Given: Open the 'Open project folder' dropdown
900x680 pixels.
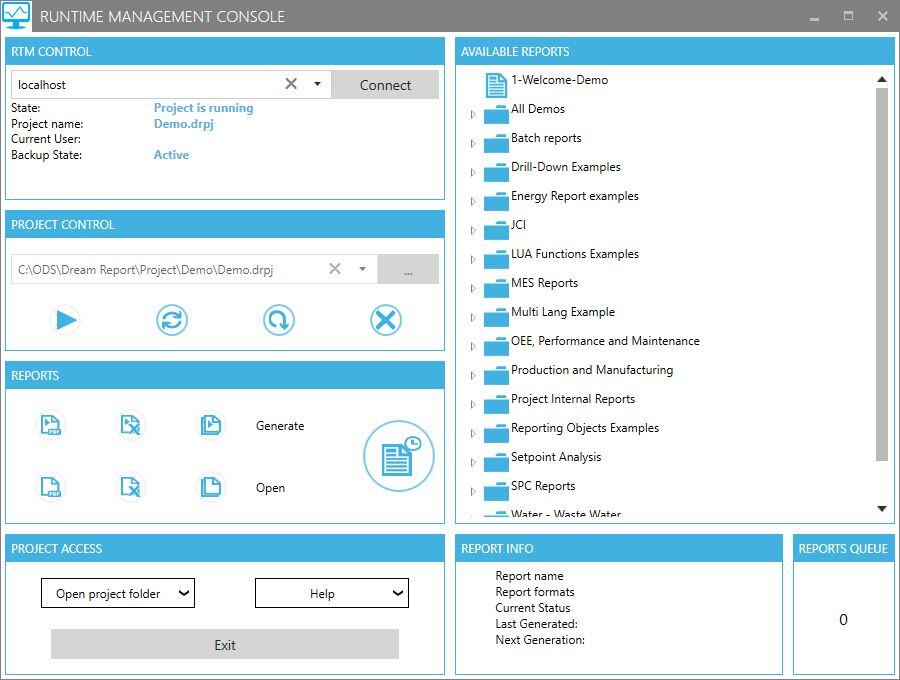Looking at the screenshot, I should 118,593.
